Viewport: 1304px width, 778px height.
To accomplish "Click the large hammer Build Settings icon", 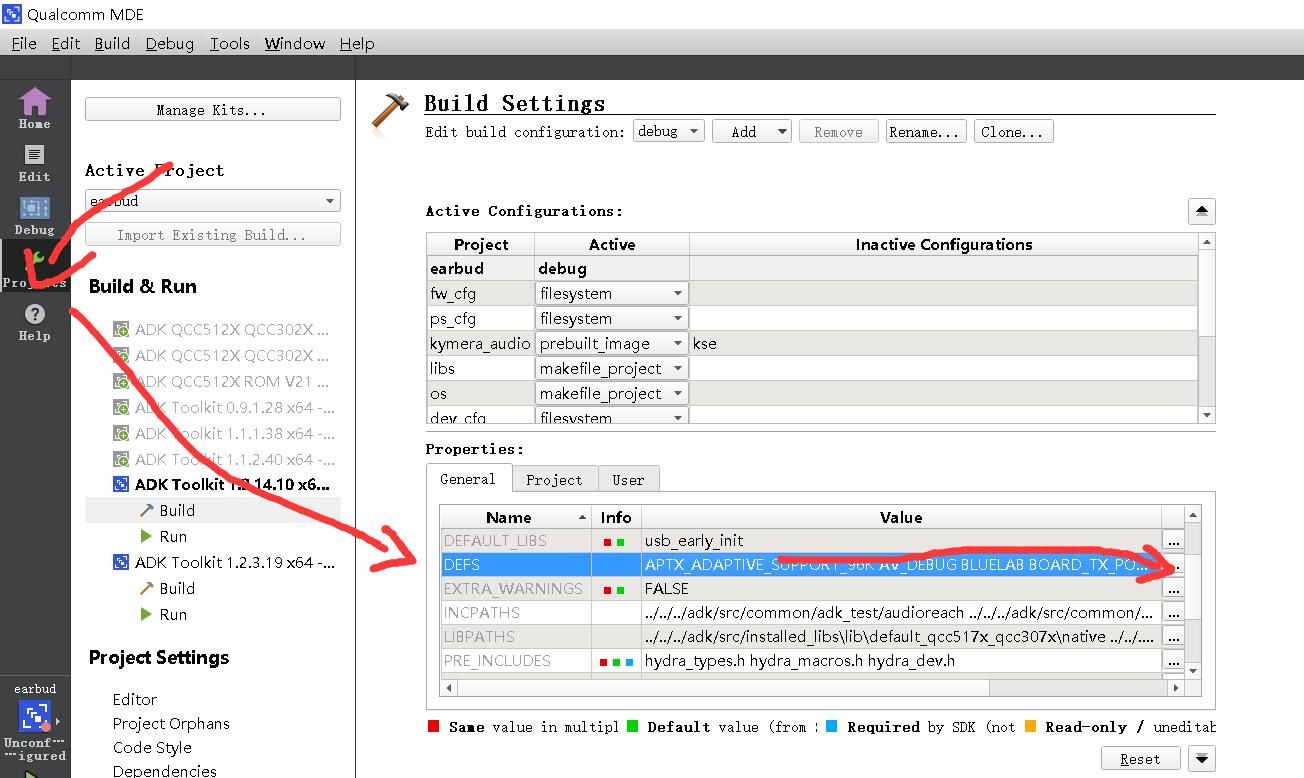I will (x=390, y=112).
